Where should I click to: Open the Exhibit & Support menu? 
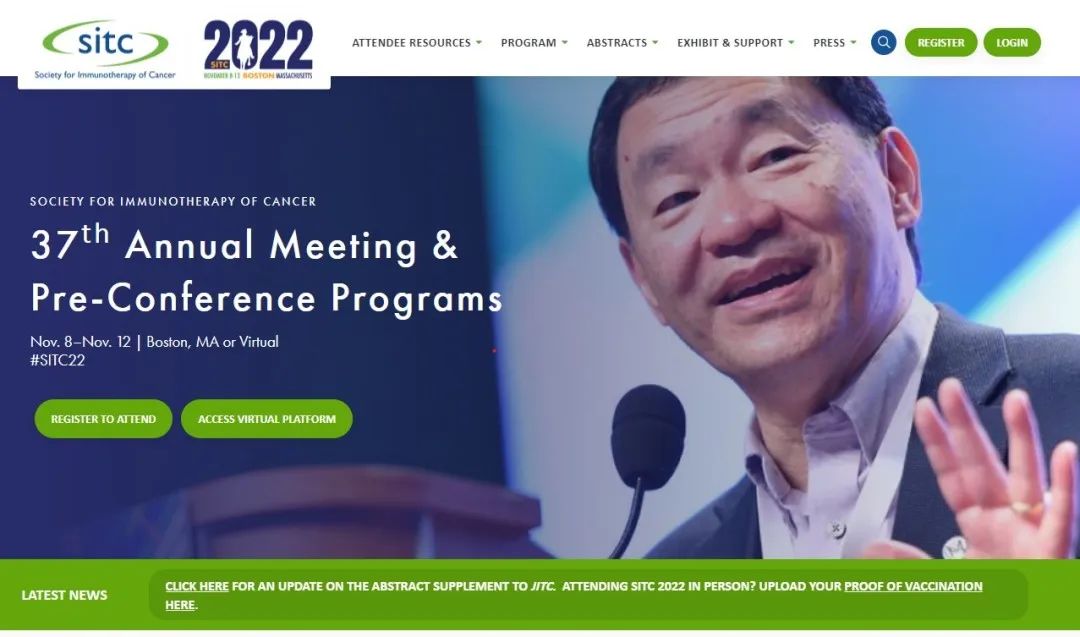pos(729,43)
